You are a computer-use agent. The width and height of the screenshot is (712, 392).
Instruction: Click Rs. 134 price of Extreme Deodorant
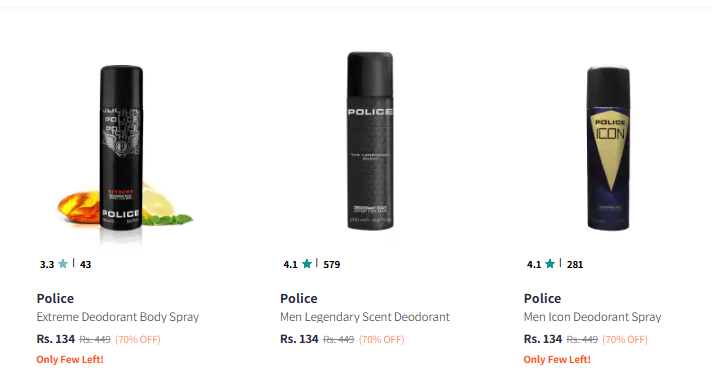[55, 339]
